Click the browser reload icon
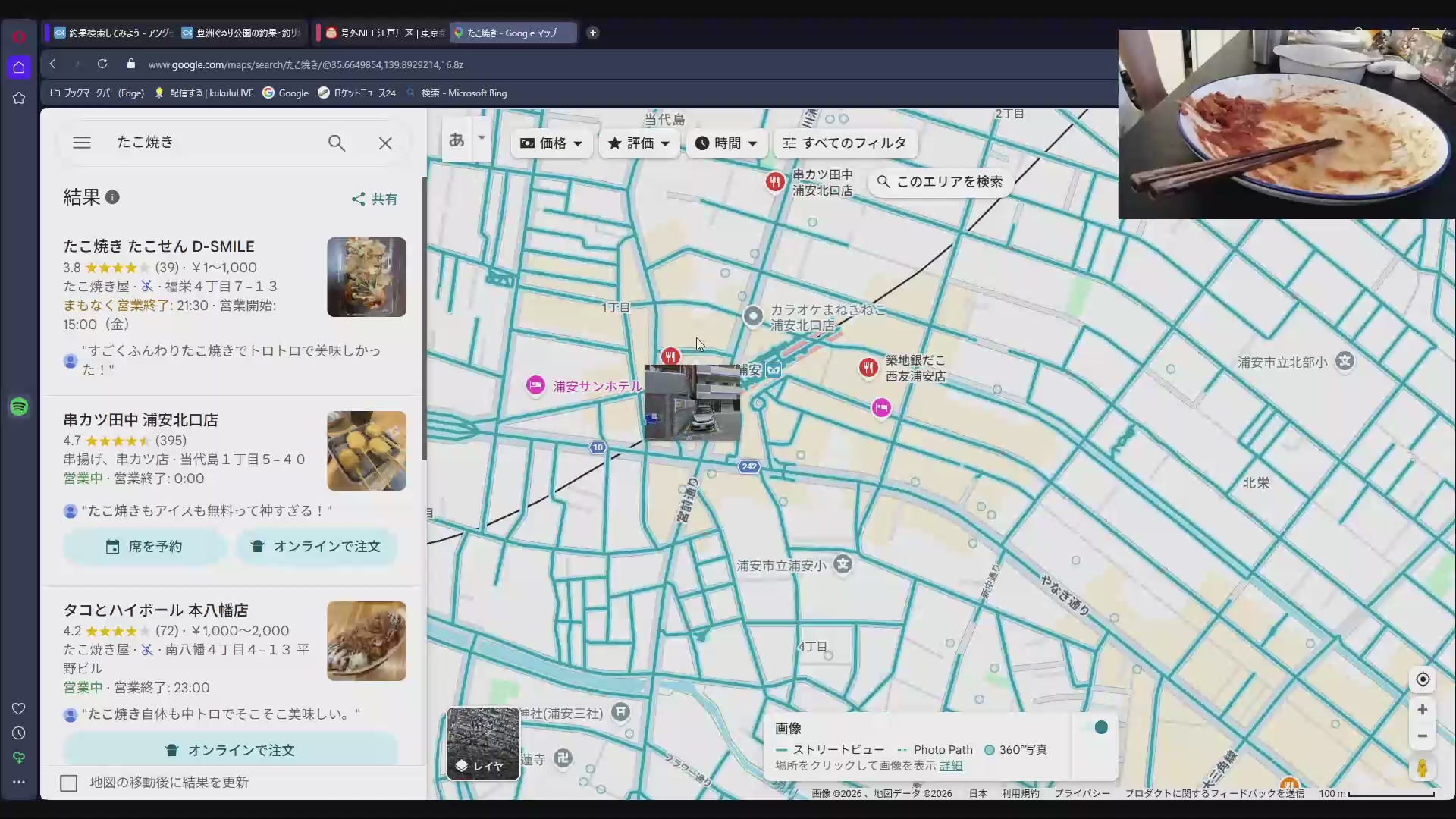The width and height of the screenshot is (1456, 819). [x=102, y=64]
